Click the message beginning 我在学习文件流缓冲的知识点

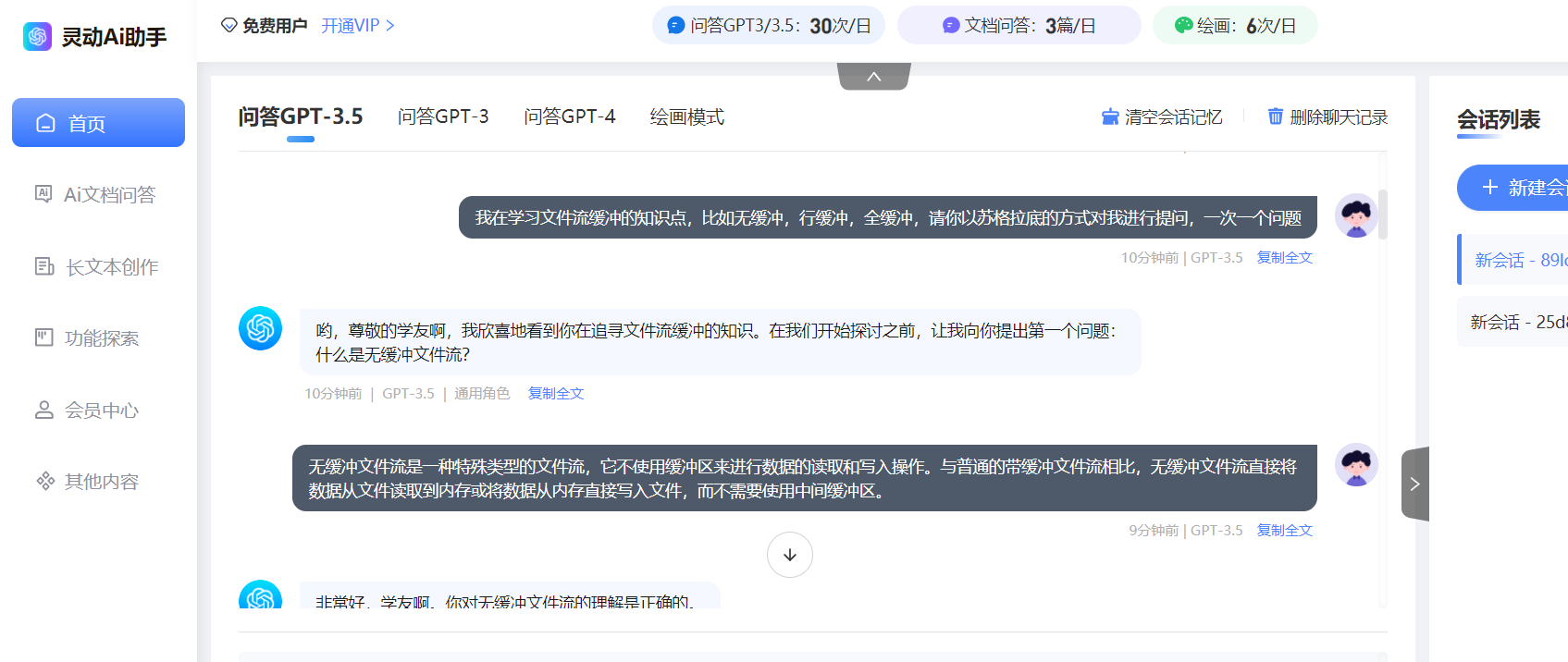[888, 217]
